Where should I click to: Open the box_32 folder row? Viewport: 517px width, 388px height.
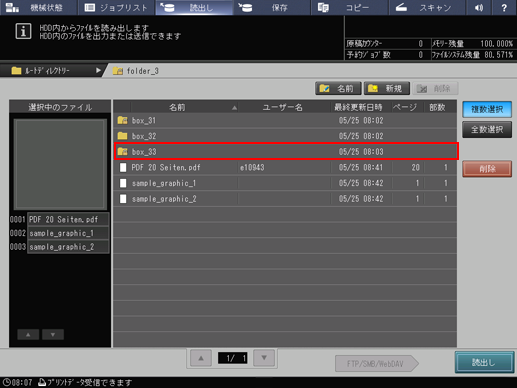[285, 136]
